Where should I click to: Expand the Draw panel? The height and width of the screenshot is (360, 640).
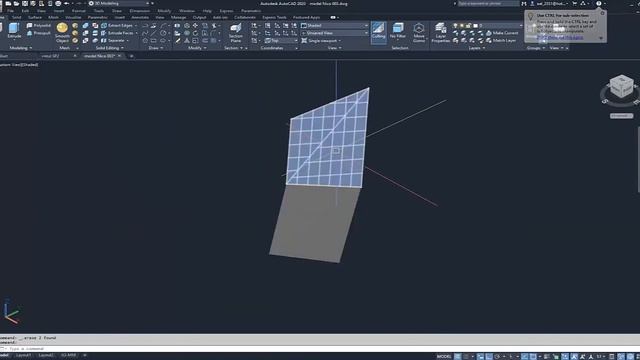click(156, 48)
